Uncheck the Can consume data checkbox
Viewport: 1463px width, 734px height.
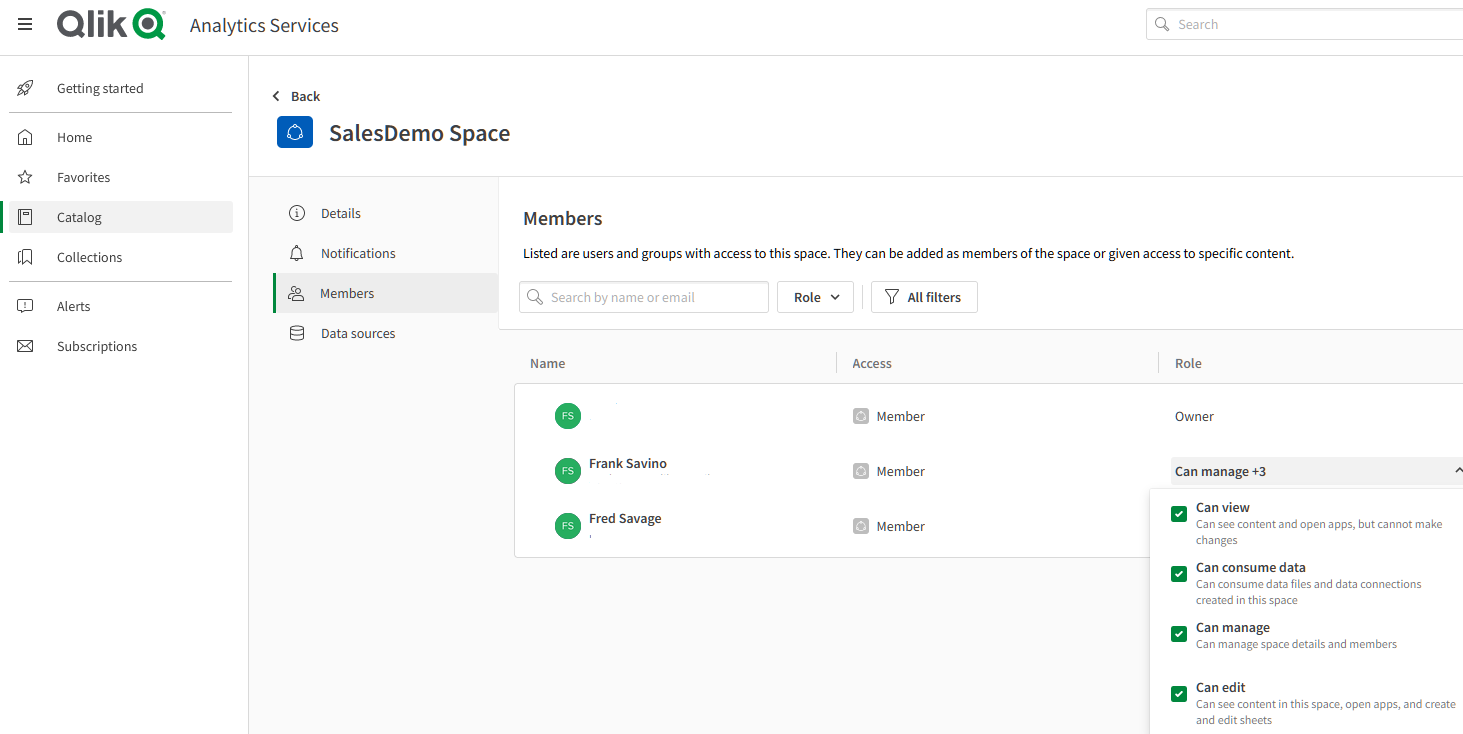coord(1179,574)
